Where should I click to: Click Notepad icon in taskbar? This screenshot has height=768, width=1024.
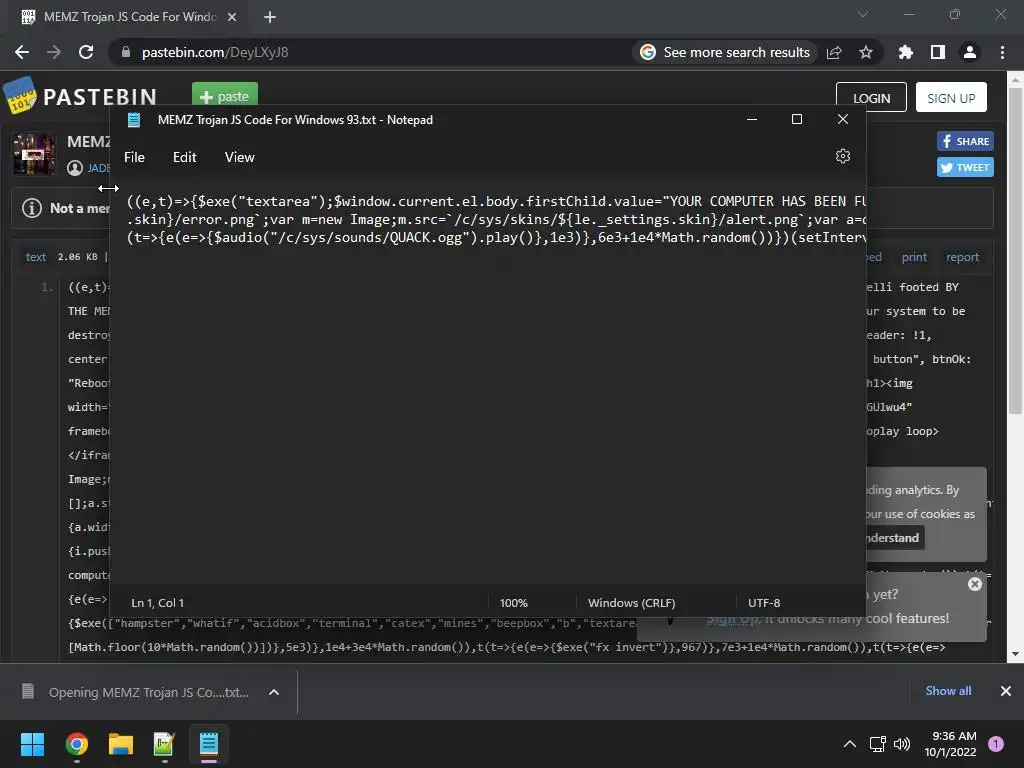(x=208, y=744)
